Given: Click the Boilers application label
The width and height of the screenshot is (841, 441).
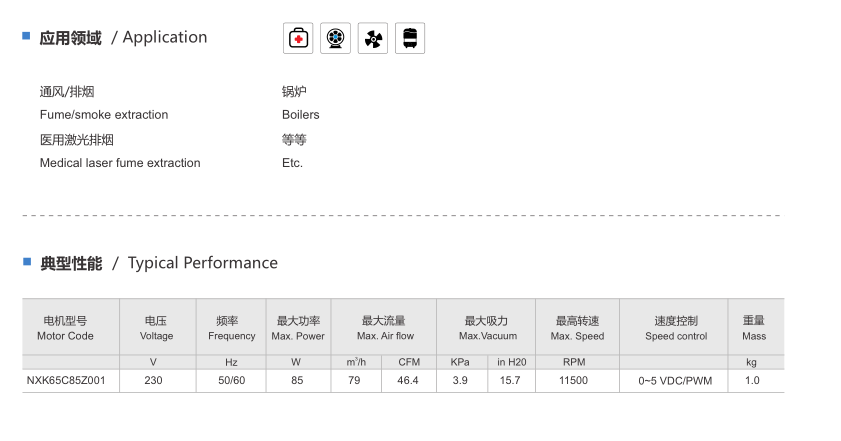Looking at the screenshot, I should (x=300, y=115).
